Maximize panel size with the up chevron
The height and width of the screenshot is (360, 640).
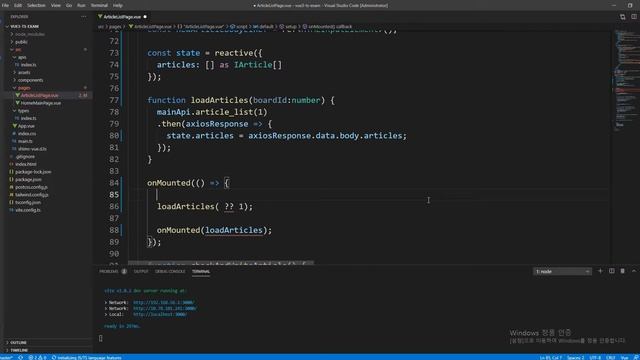click(x=633, y=271)
